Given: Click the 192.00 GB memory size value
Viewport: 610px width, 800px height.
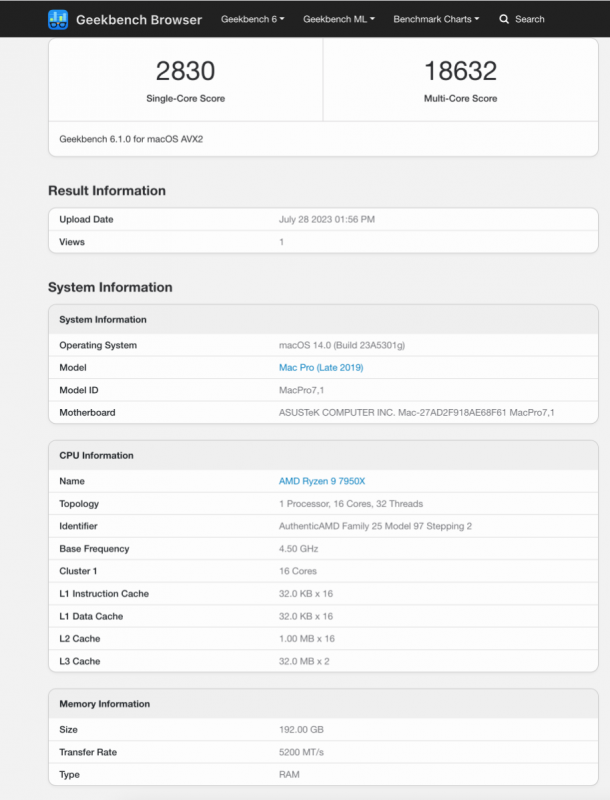Looking at the screenshot, I should coord(303,730).
